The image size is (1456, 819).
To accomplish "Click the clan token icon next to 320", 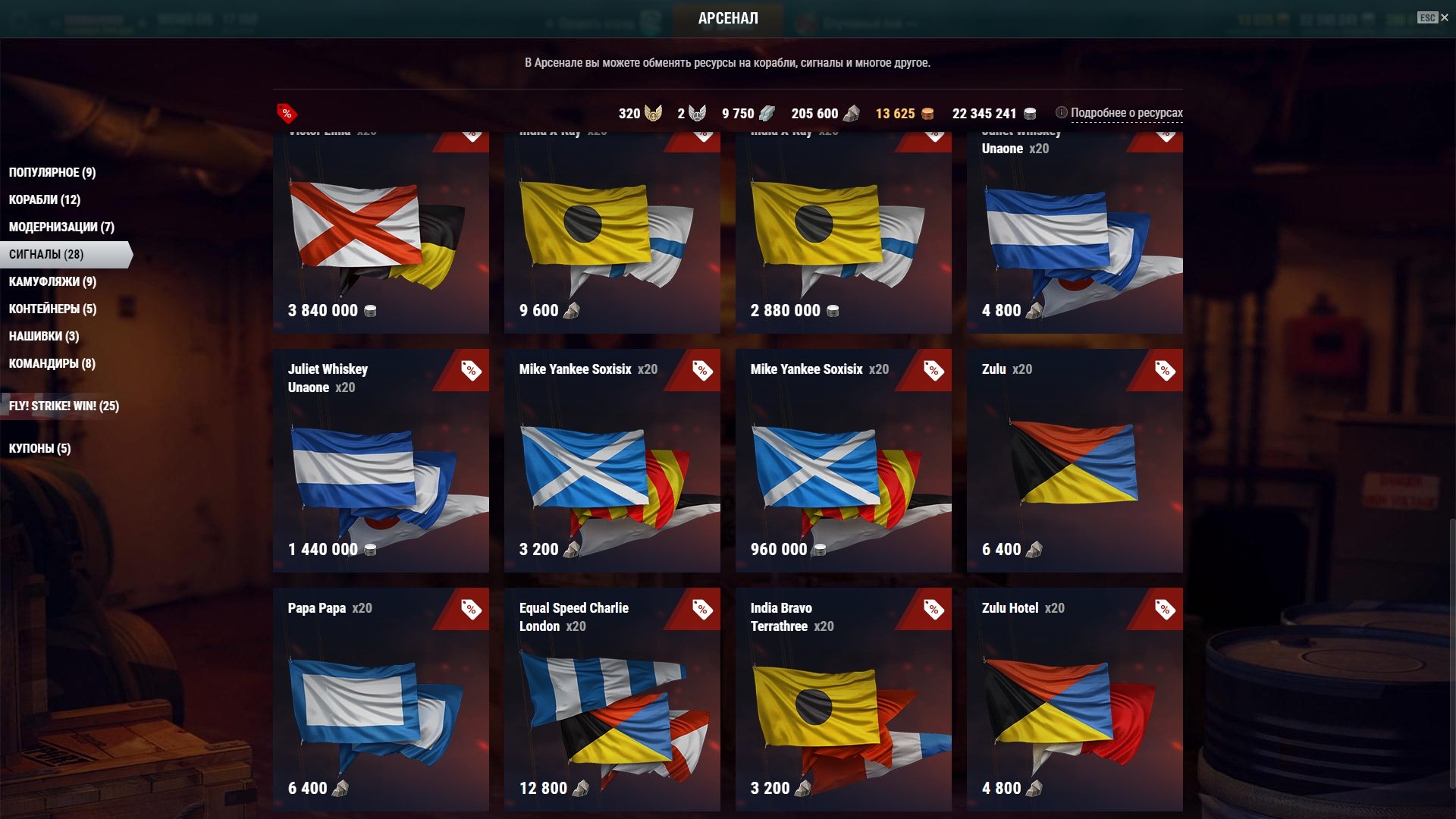I will 653,114.
